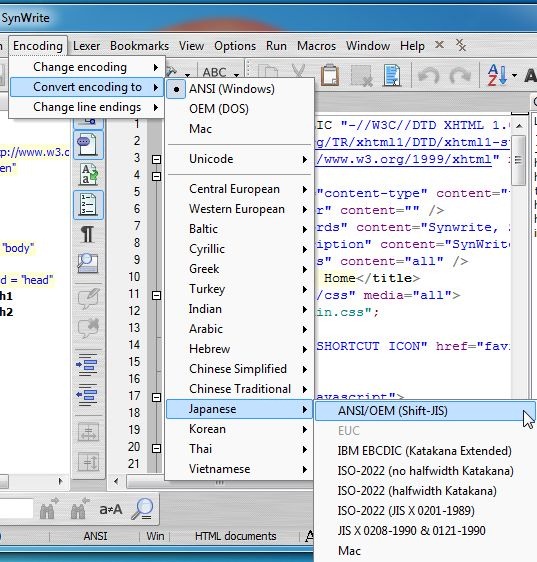The image size is (537, 562).
Task: Open the Bookmarks menu
Action: click(x=139, y=46)
